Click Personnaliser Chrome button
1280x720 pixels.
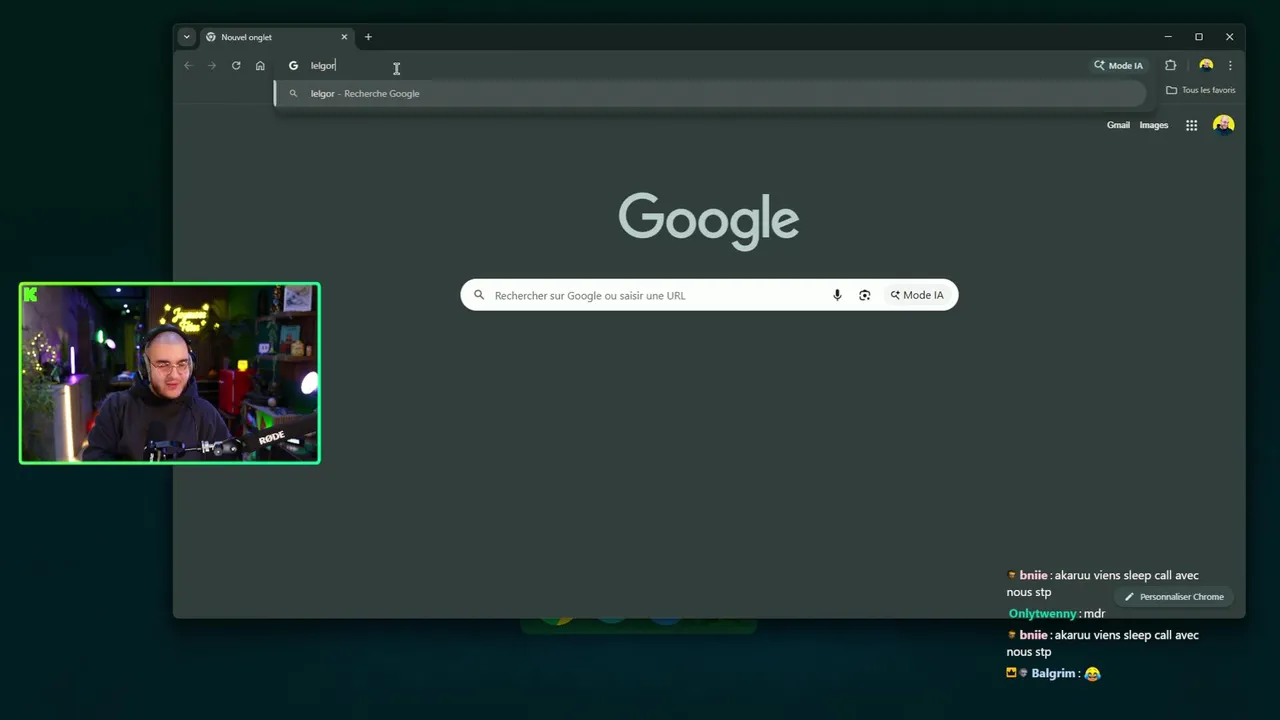[1174, 597]
